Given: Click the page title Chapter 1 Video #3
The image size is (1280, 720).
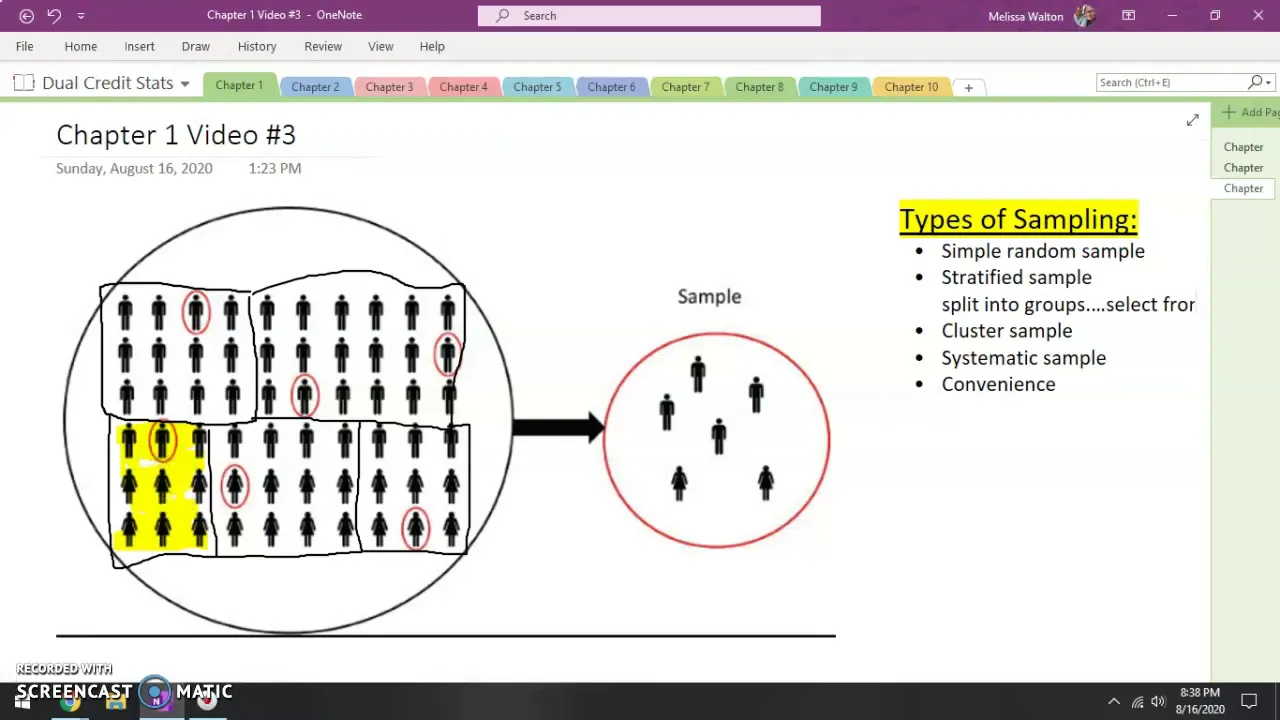Looking at the screenshot, I should click(x=176, y=135).
